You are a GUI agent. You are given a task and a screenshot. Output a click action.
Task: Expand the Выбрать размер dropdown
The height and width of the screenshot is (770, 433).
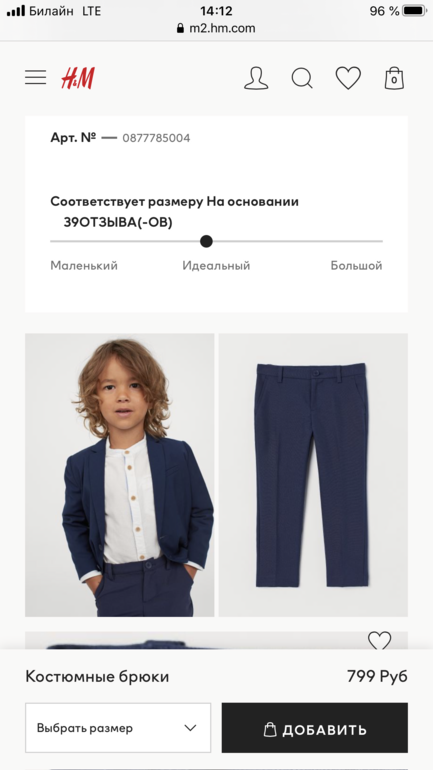point(118,728)
